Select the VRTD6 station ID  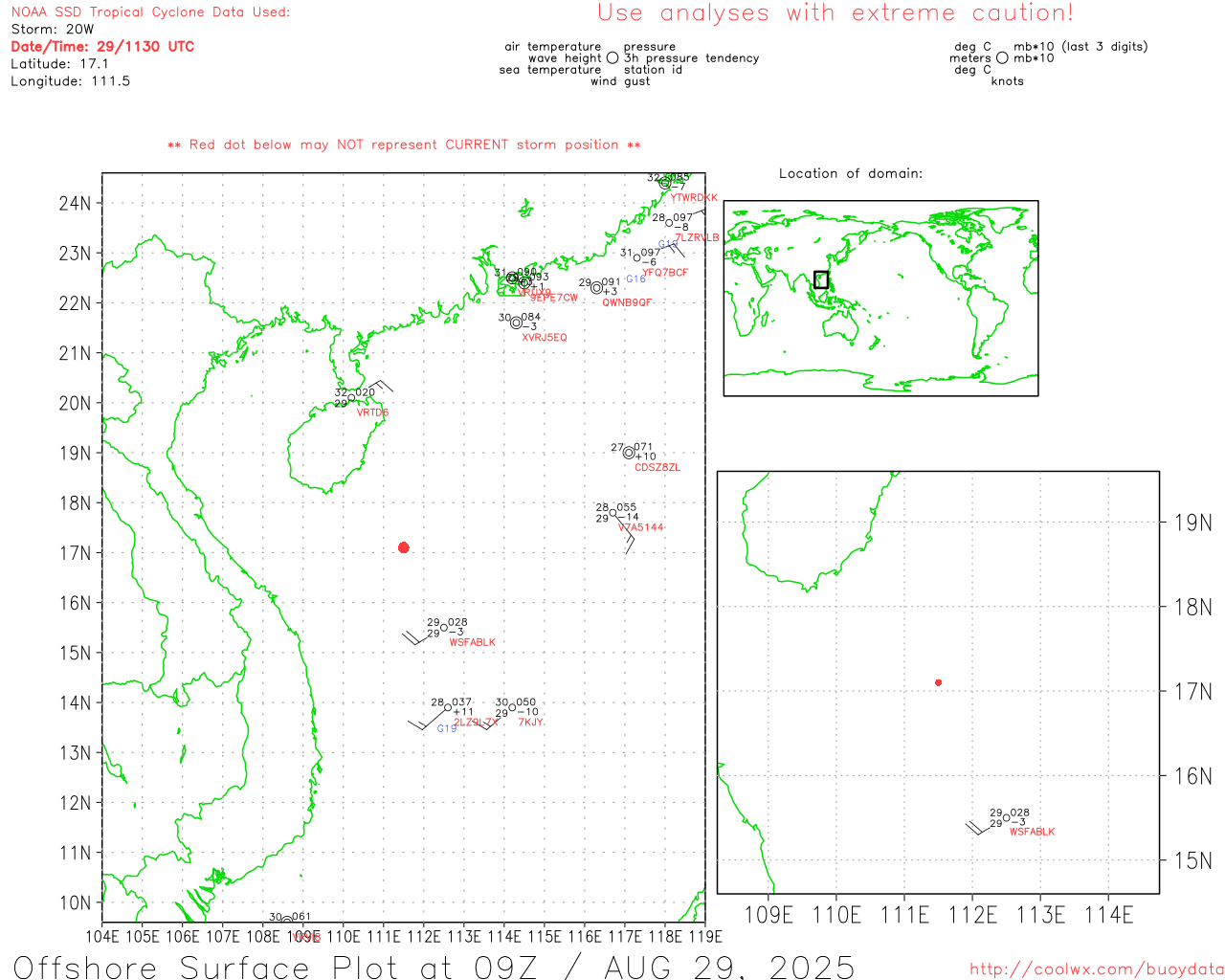(x=373, y=412)
